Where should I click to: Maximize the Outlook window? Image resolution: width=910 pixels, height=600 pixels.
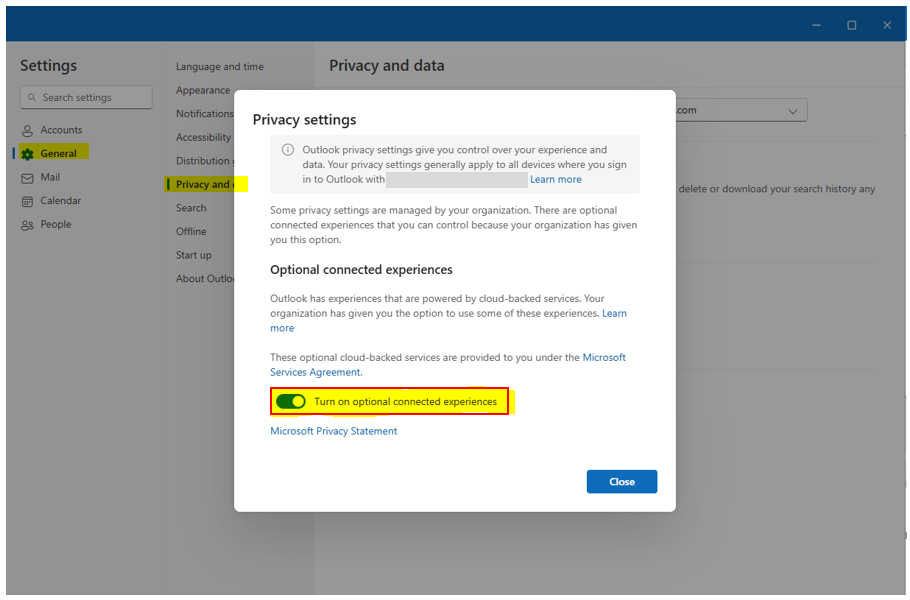pos(851,25)
